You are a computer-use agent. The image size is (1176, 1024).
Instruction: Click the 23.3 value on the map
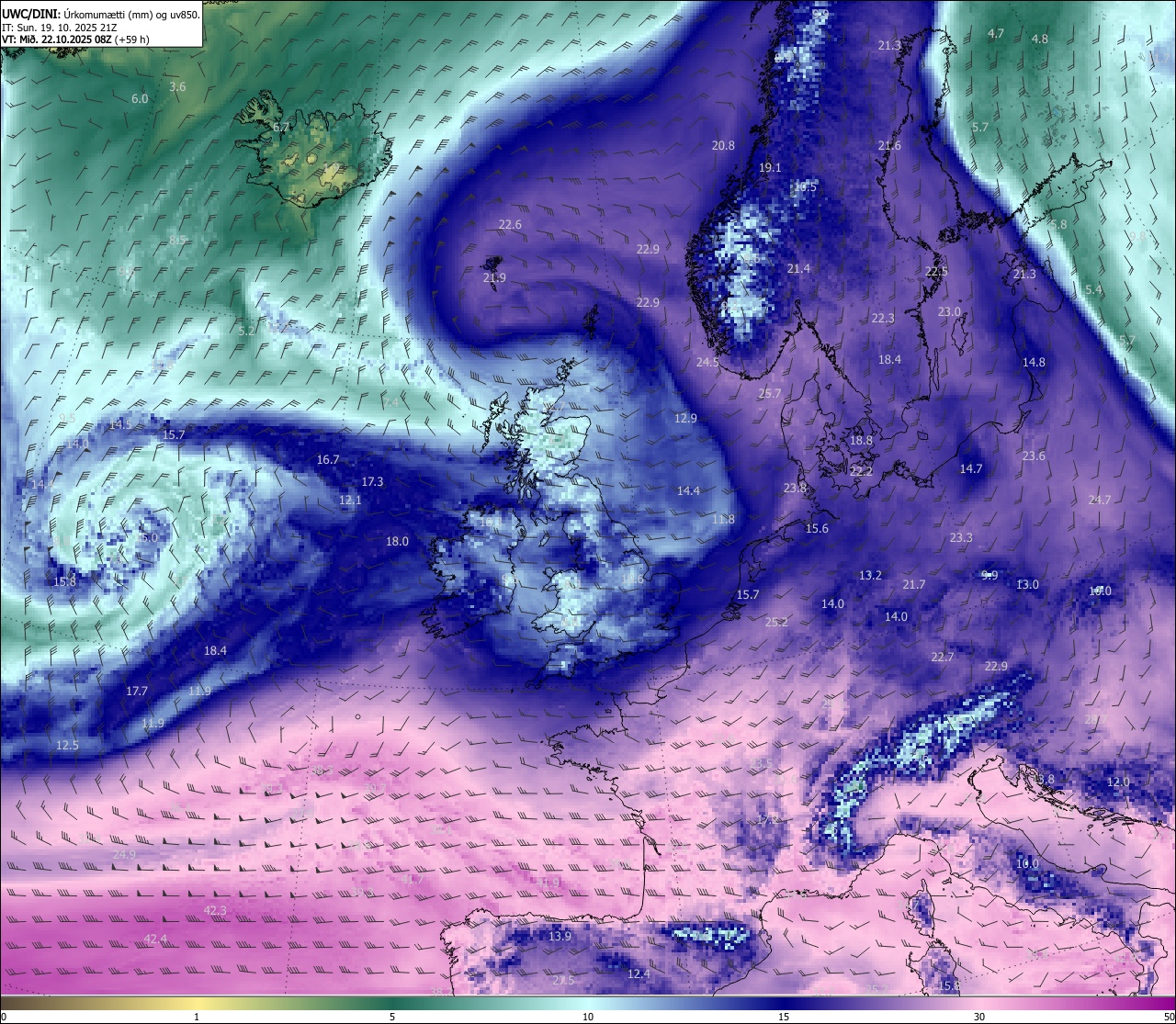[x=961, y=538]
